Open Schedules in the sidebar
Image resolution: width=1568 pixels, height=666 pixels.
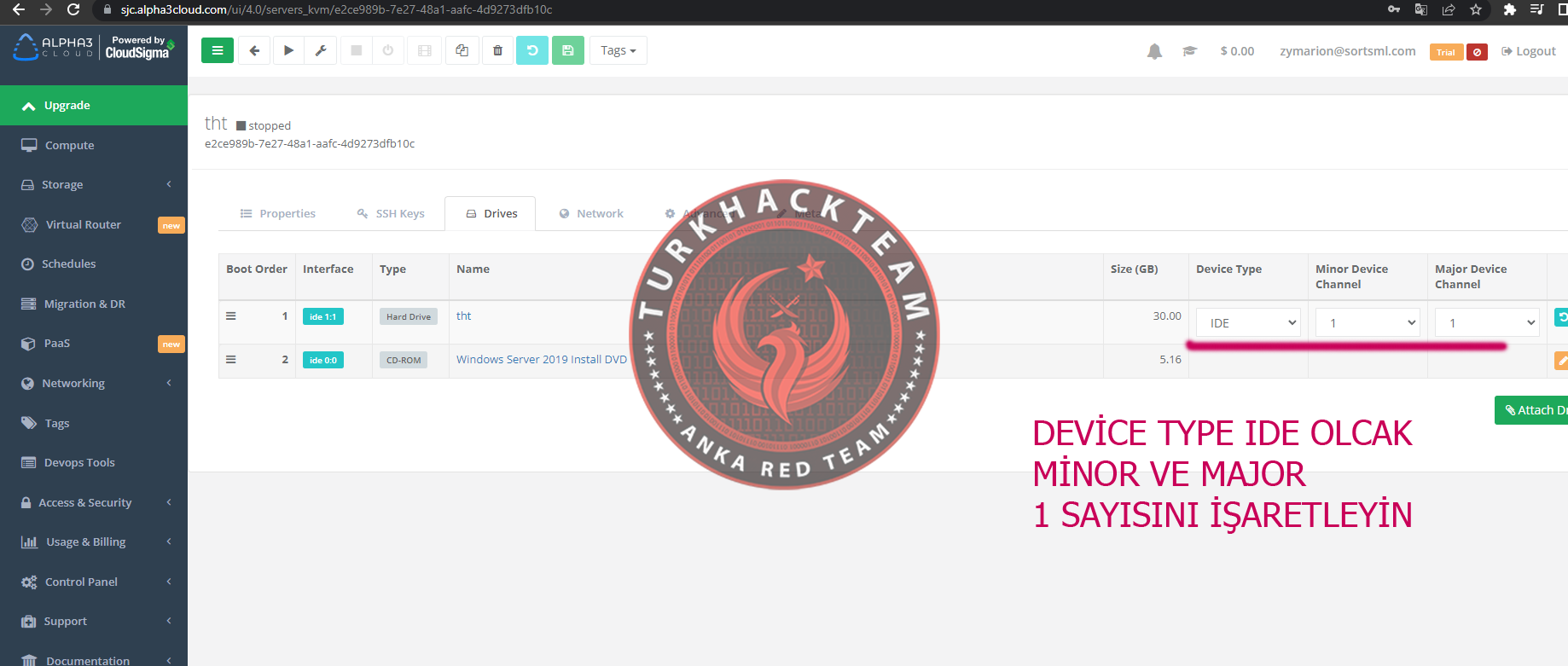coord(94,264)
